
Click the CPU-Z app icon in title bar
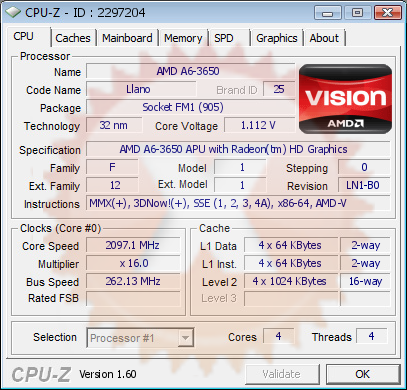tap(13, 12)
